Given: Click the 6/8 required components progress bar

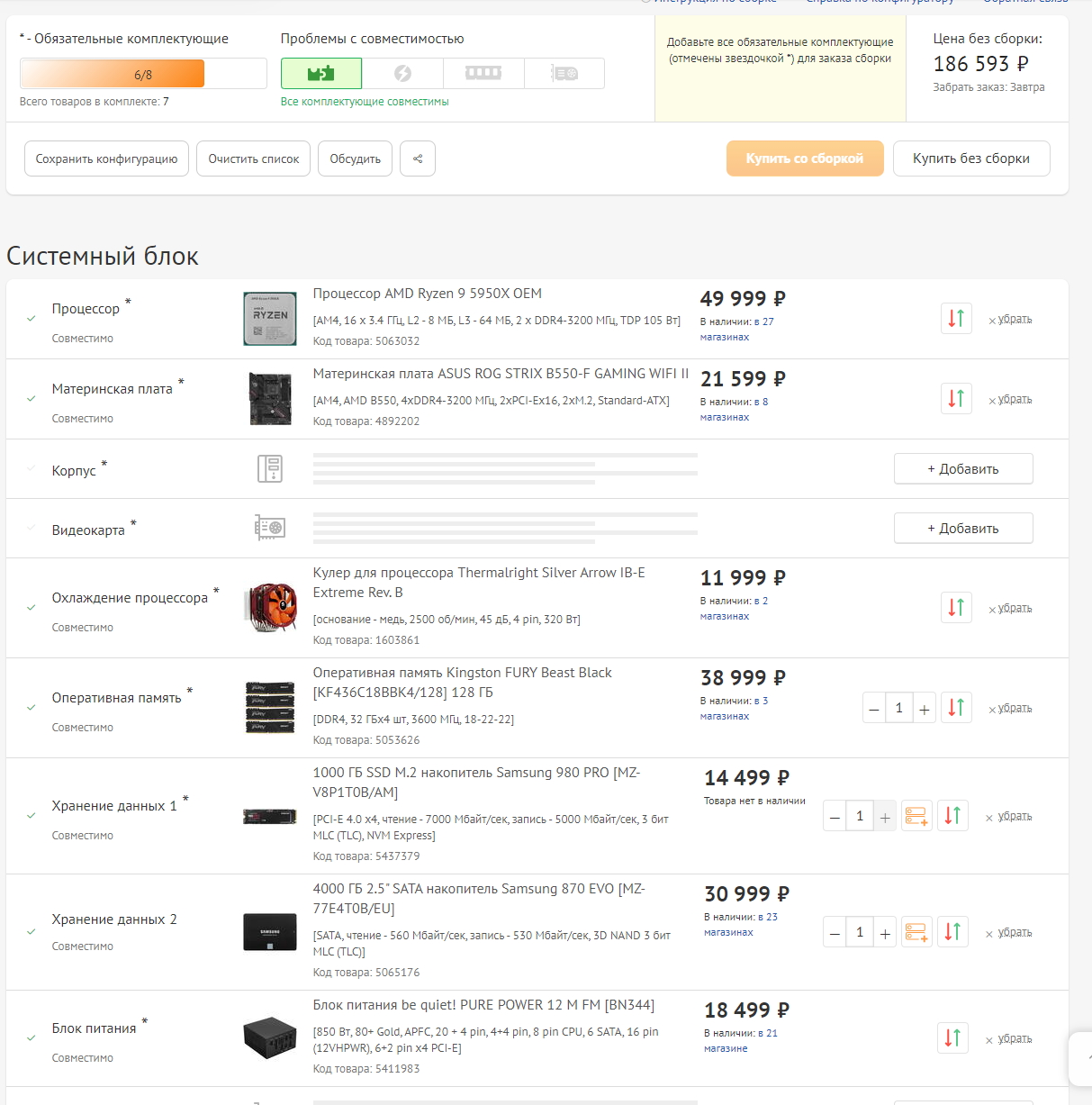Looking at the screenshot, I should click(x=143, y=74).
